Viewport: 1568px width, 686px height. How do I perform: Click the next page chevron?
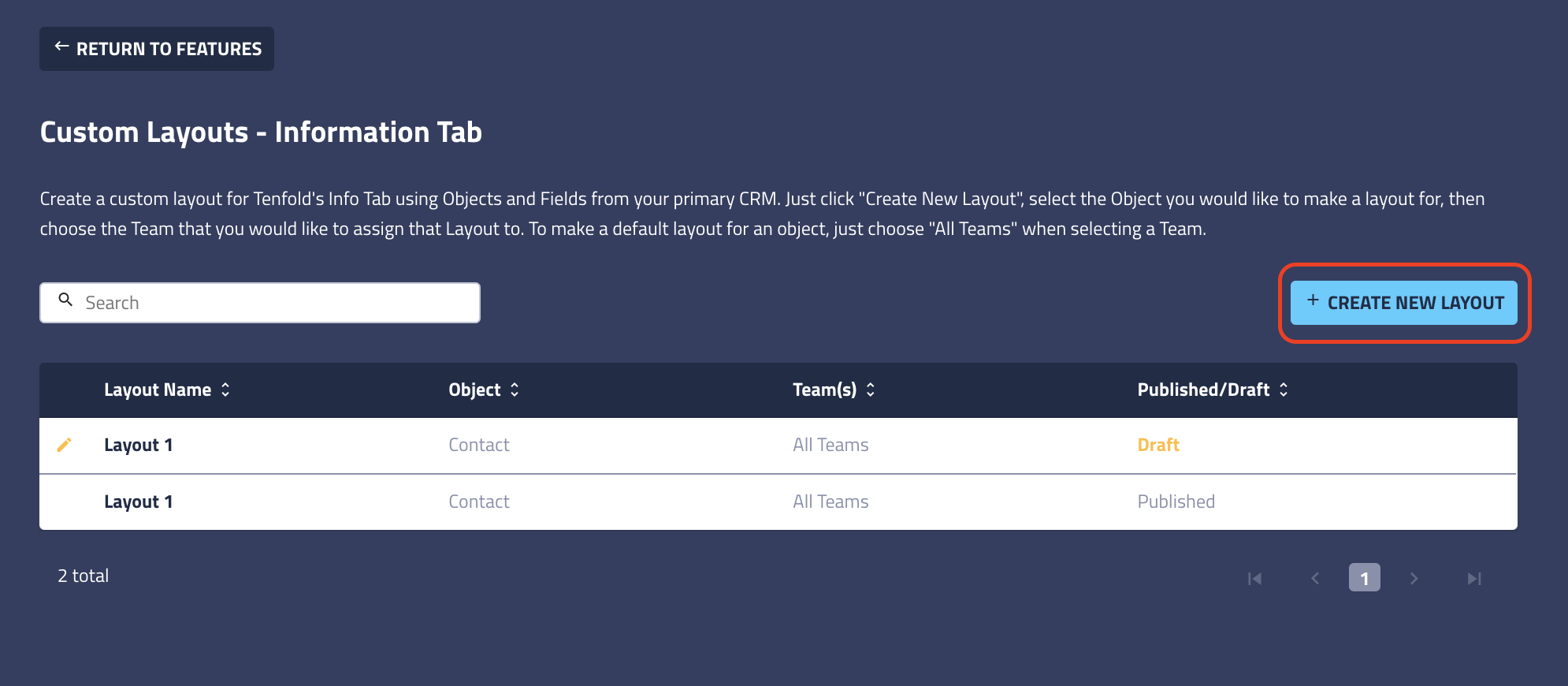pyautogui.click(x=1414, y=578)
